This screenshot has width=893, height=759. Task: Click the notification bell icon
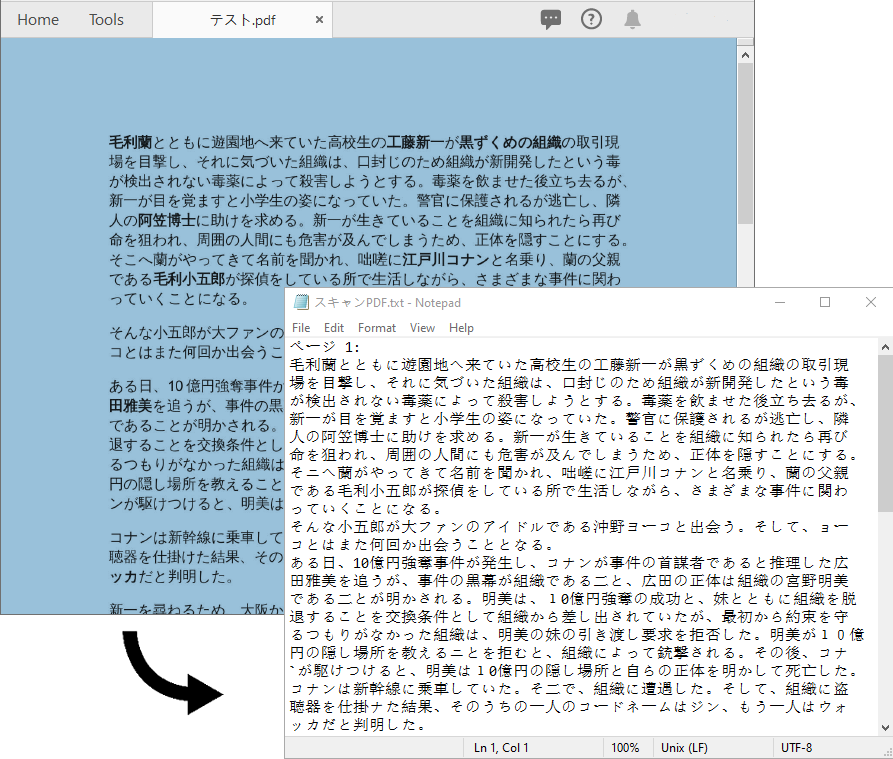coord(632,18)
